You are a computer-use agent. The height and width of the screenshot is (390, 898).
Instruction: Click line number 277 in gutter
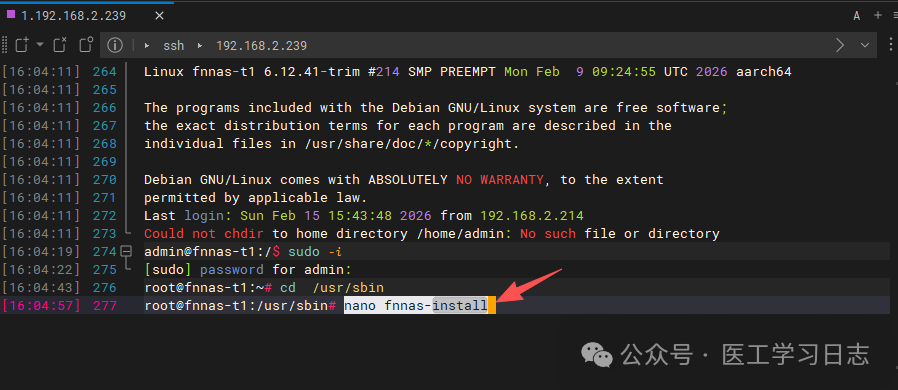click(105, 306)
